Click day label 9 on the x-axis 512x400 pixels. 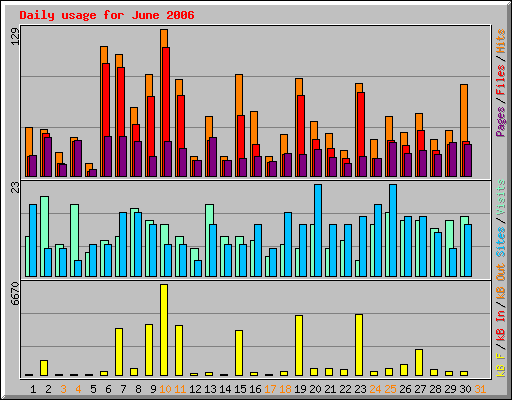coord(153,389)
